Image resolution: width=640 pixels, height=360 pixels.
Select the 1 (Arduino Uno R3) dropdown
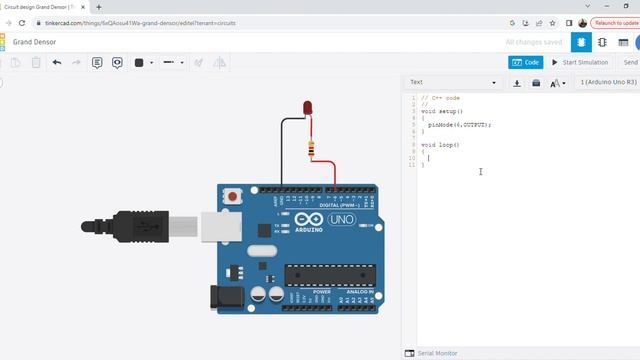pyautogui.click(x=609, y=82)
